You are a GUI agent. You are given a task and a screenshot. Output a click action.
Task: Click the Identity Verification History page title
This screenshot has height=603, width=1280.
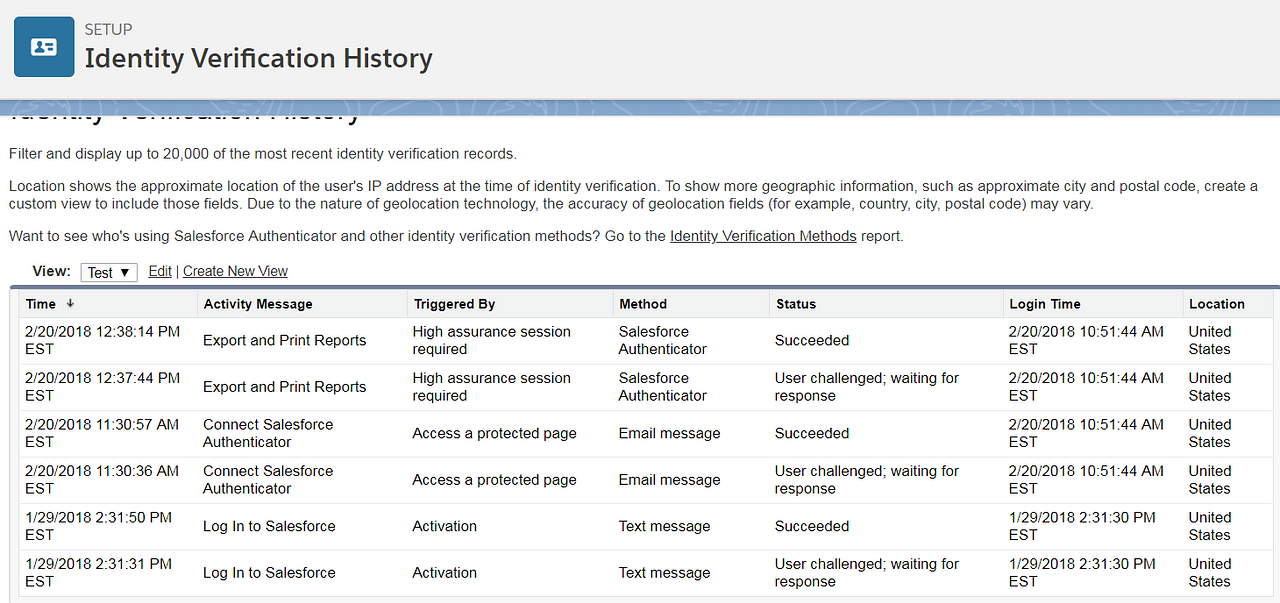[259, 58]
